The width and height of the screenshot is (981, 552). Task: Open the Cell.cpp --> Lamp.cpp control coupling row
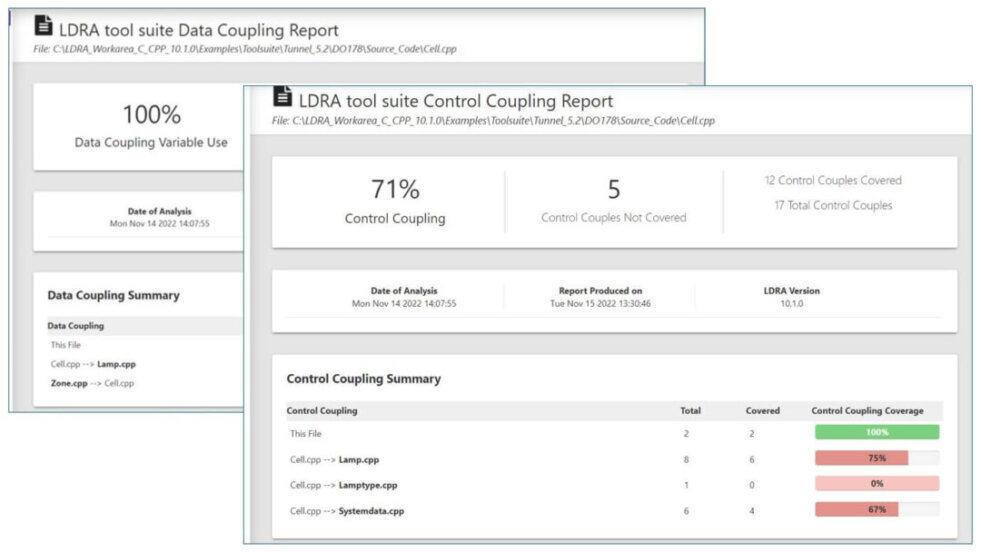(x=614, y=459)
